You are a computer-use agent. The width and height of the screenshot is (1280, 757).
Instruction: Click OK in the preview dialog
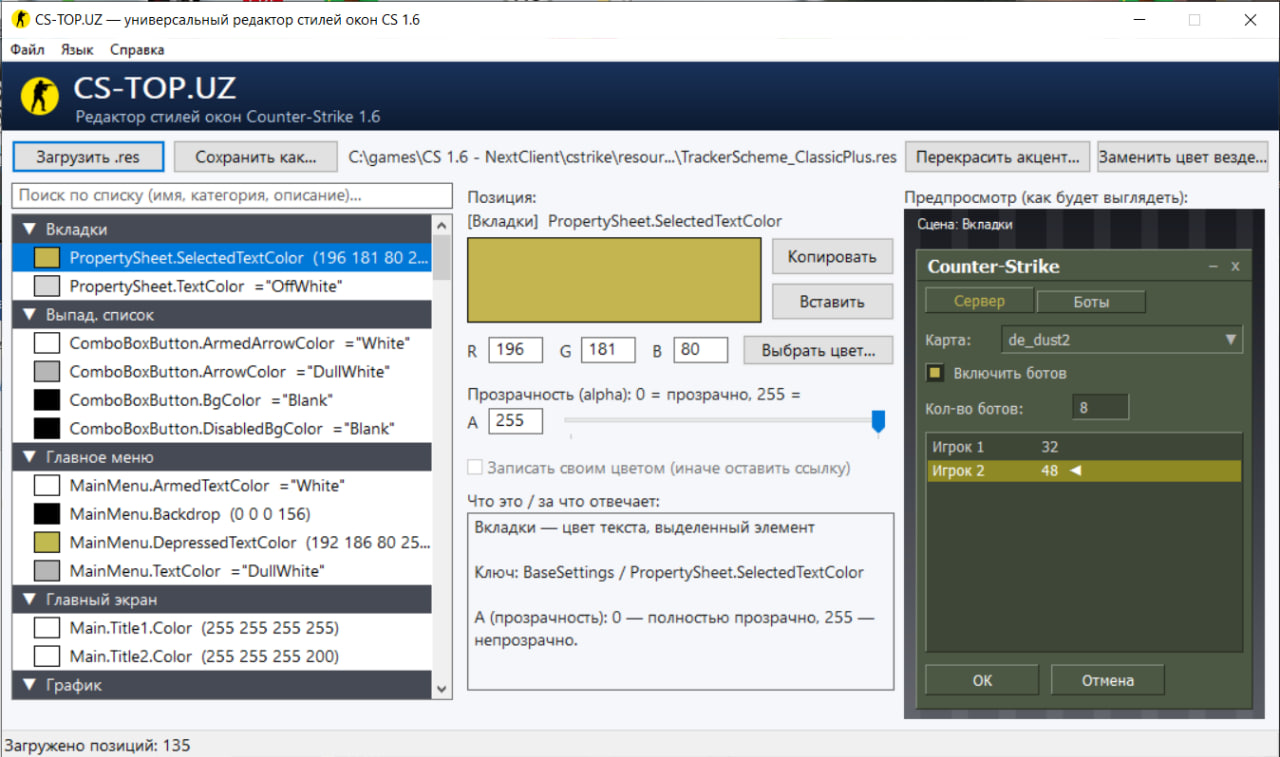click(982, 680)
